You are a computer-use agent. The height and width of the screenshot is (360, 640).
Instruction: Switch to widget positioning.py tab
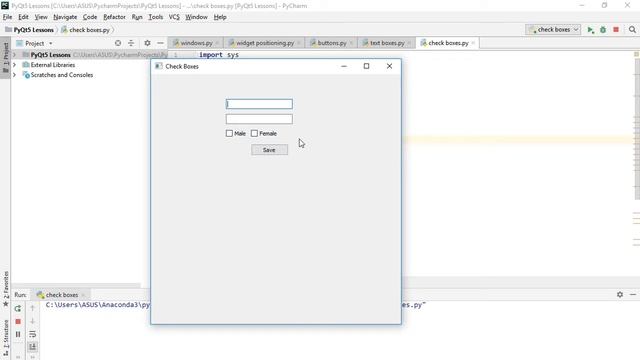(x=264, y=43)
